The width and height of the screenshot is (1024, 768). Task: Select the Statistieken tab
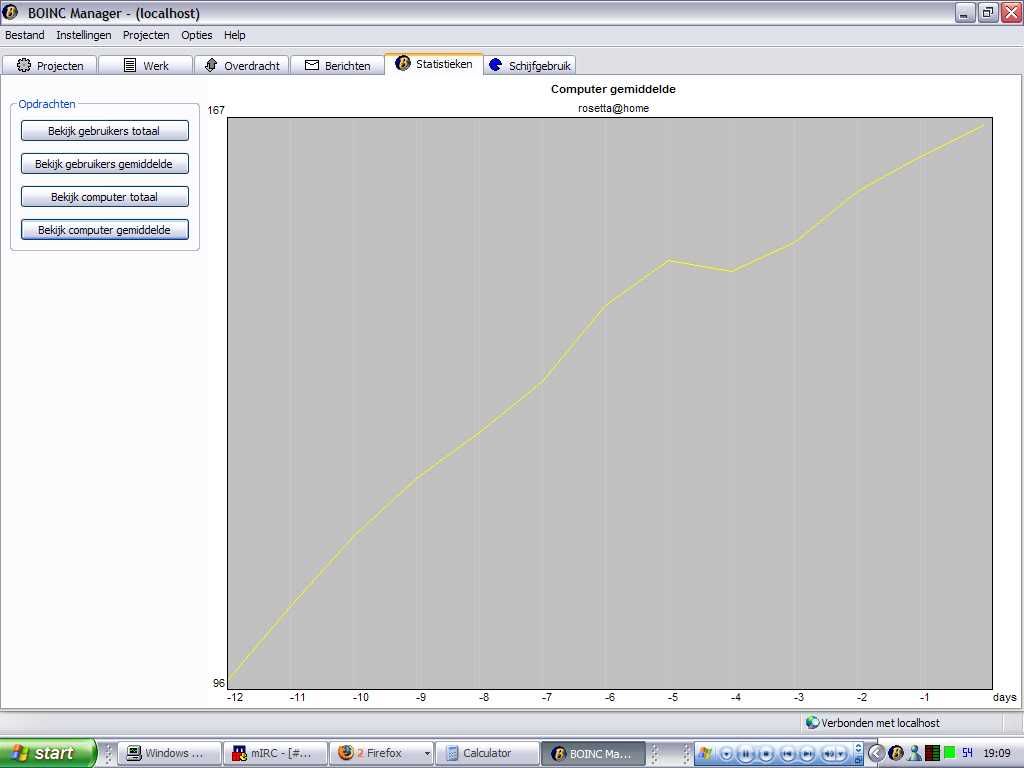[x=434, y=64]
